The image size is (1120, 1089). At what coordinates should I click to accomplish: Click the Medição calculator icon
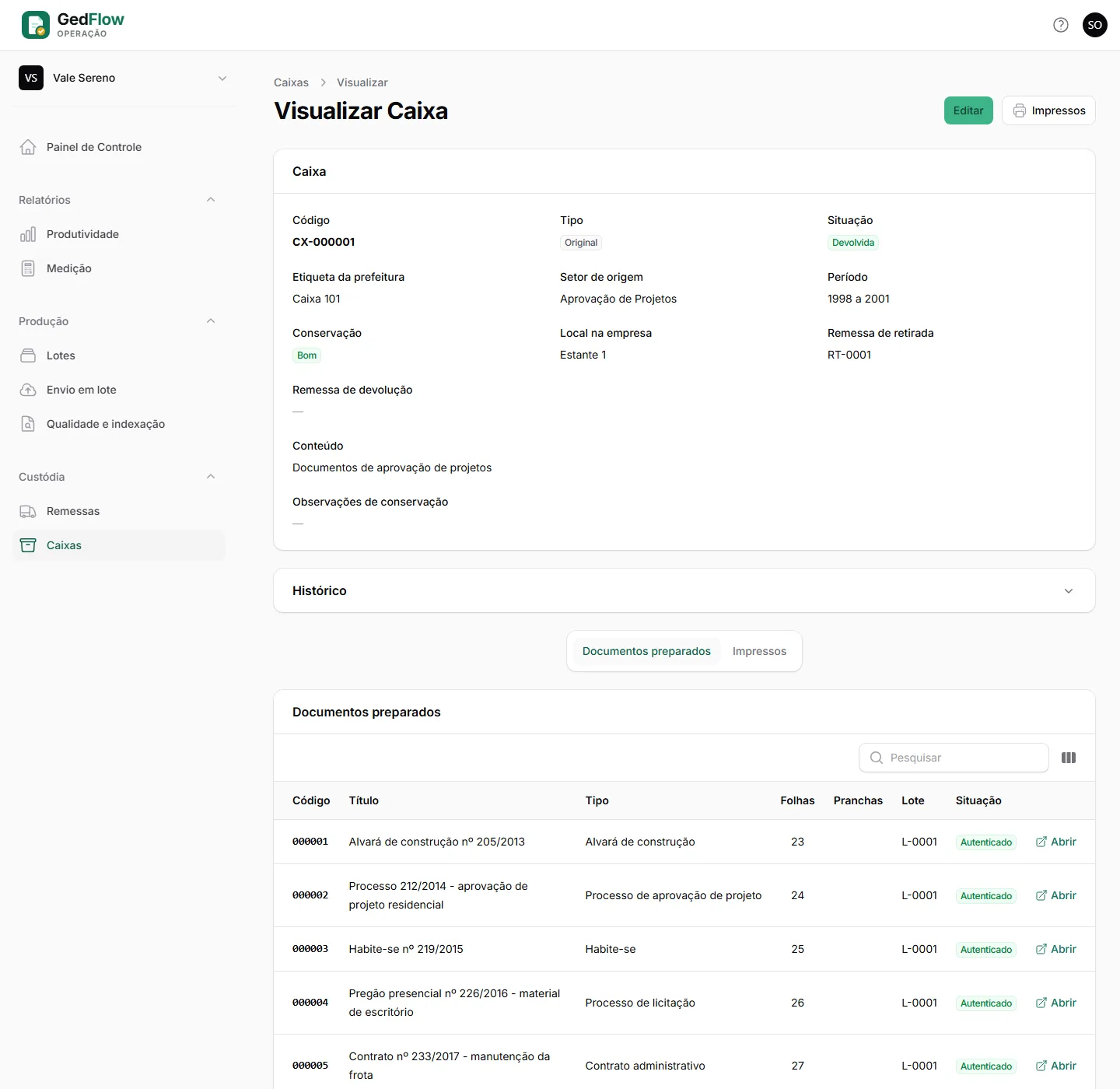28,268
